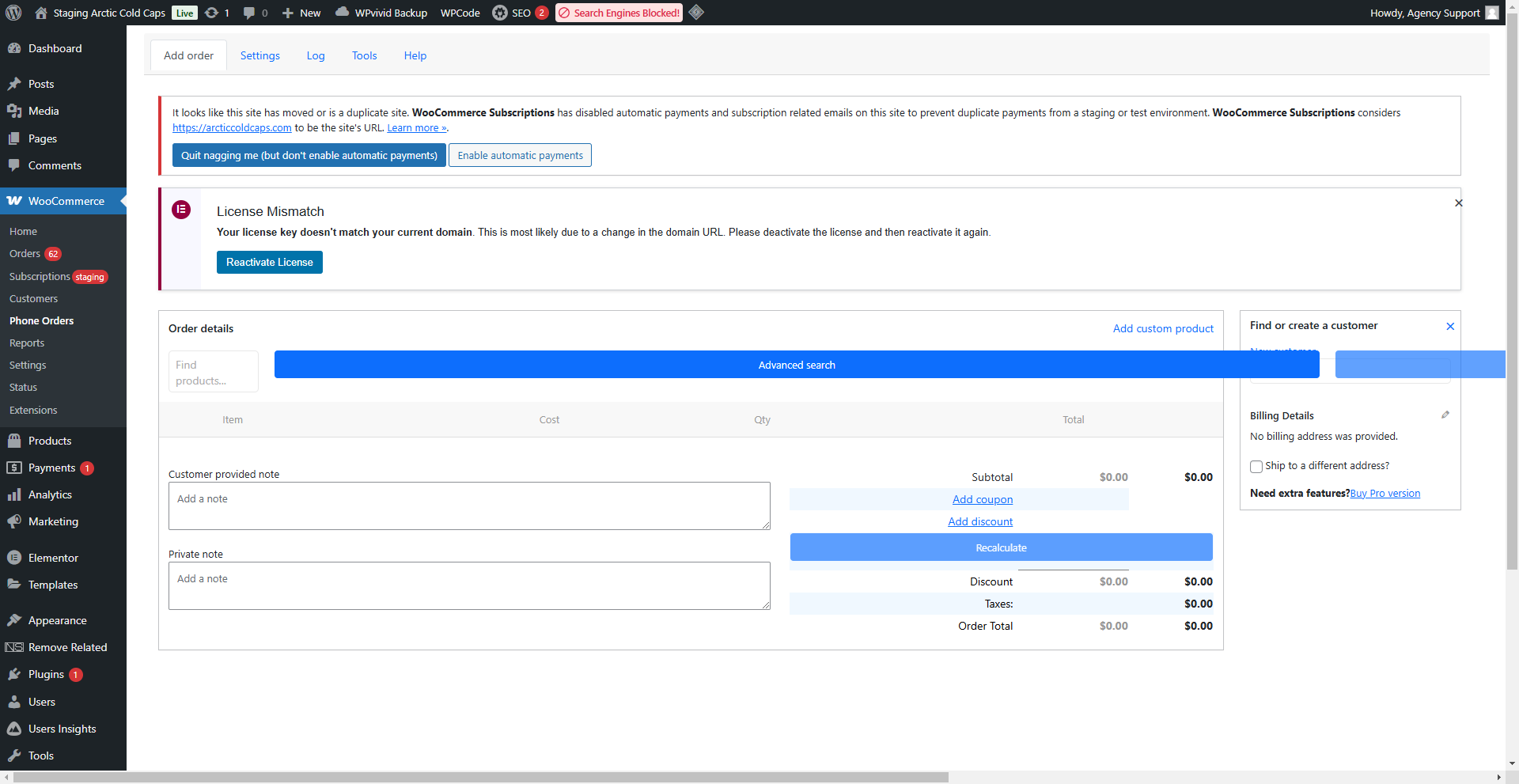Screen dimensions: 1519x784
Task: Click the updates icon in admin bar
Action: [x=212, y=13]
